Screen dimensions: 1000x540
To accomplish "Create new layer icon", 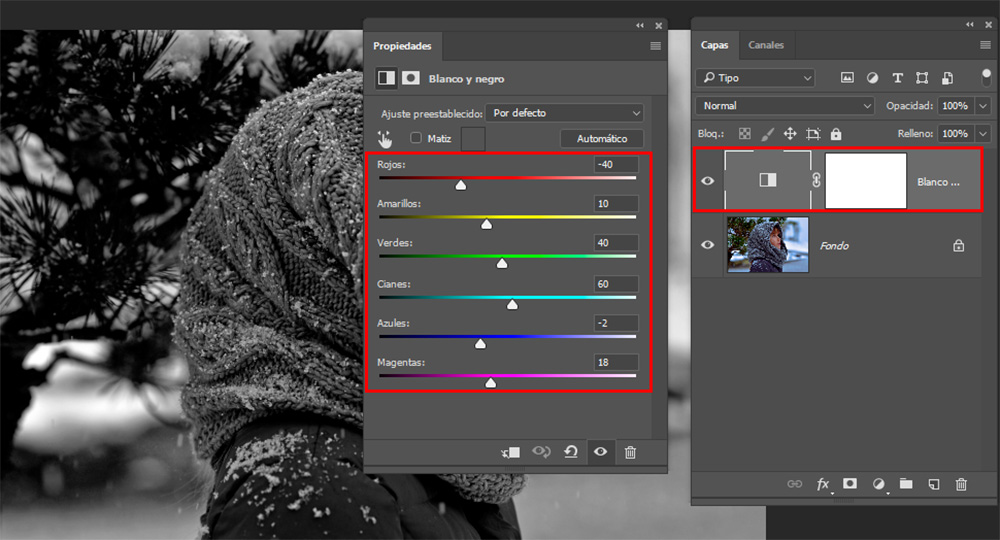I will [934, 485].
